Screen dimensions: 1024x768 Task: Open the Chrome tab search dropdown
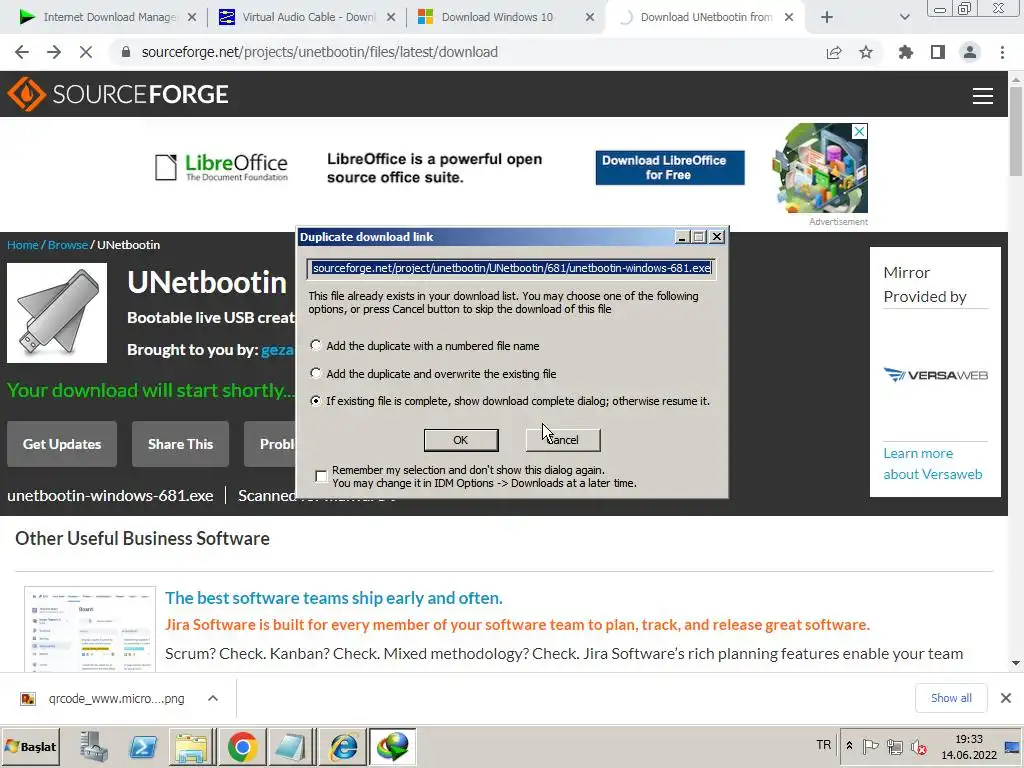point(904,18)
